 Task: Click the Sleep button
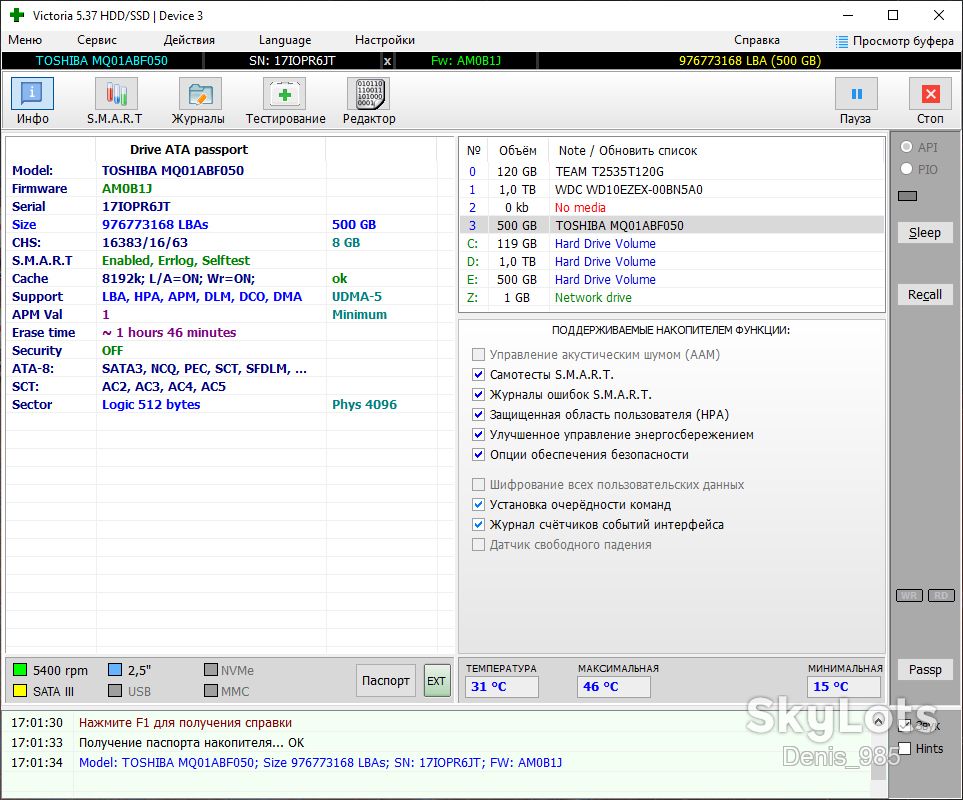point(925,233)
